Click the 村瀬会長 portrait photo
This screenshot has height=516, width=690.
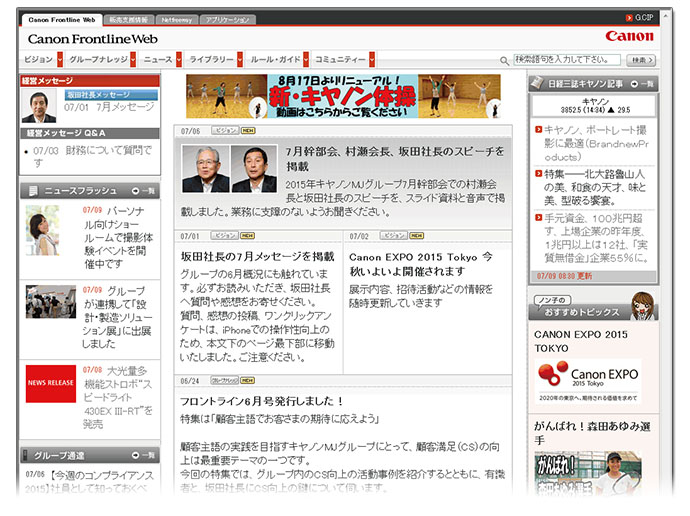pyautogui.click(x=206, y=169)
